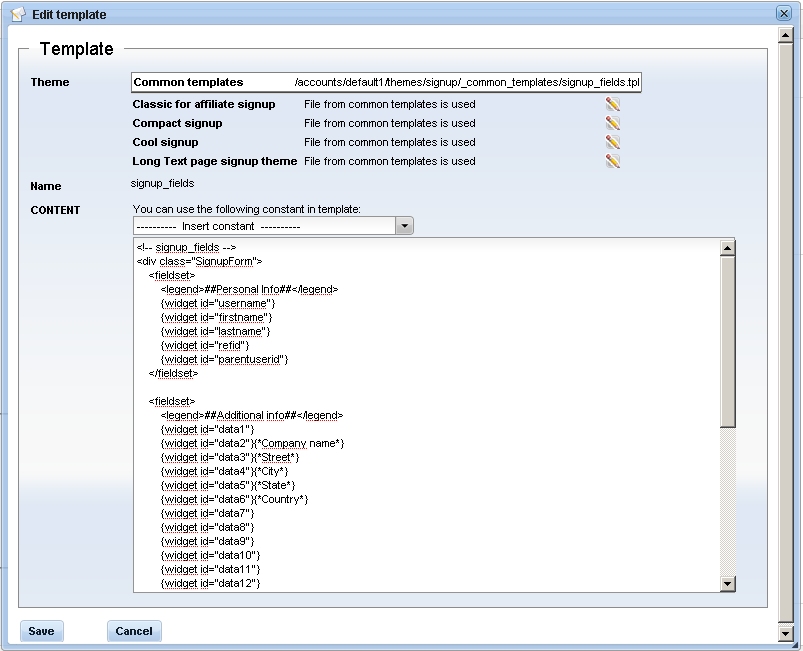This screenshot has height=651, width=803.
Task: Click the Compact signup theme label
Action: [x=177, y=123]
